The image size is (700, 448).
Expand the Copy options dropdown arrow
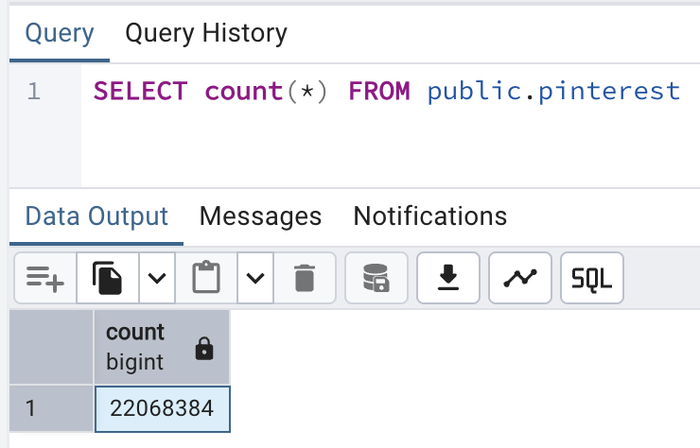[156, 277]
